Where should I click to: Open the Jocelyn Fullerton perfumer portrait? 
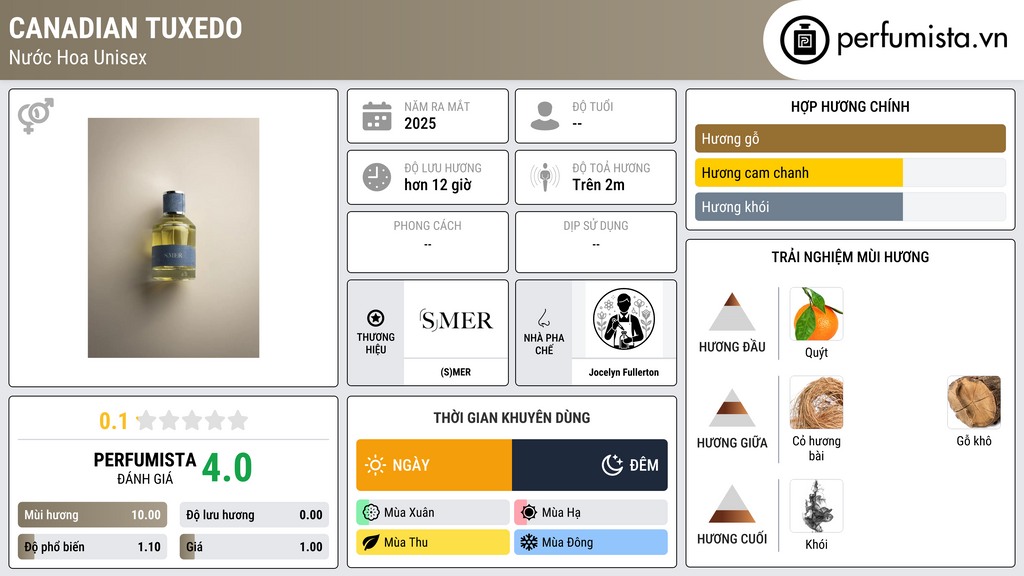point(624,319)
